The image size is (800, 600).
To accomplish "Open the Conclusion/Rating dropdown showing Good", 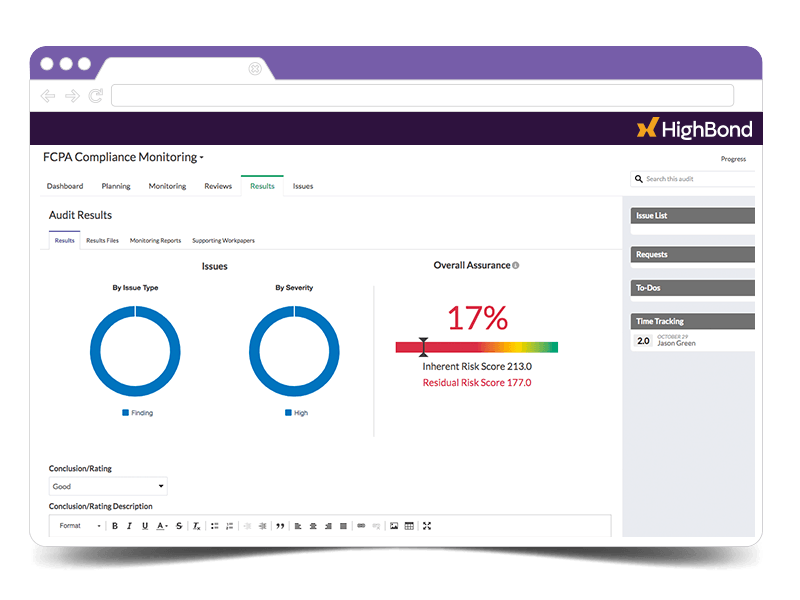I will pyautogui.click(x=108, y=486).
